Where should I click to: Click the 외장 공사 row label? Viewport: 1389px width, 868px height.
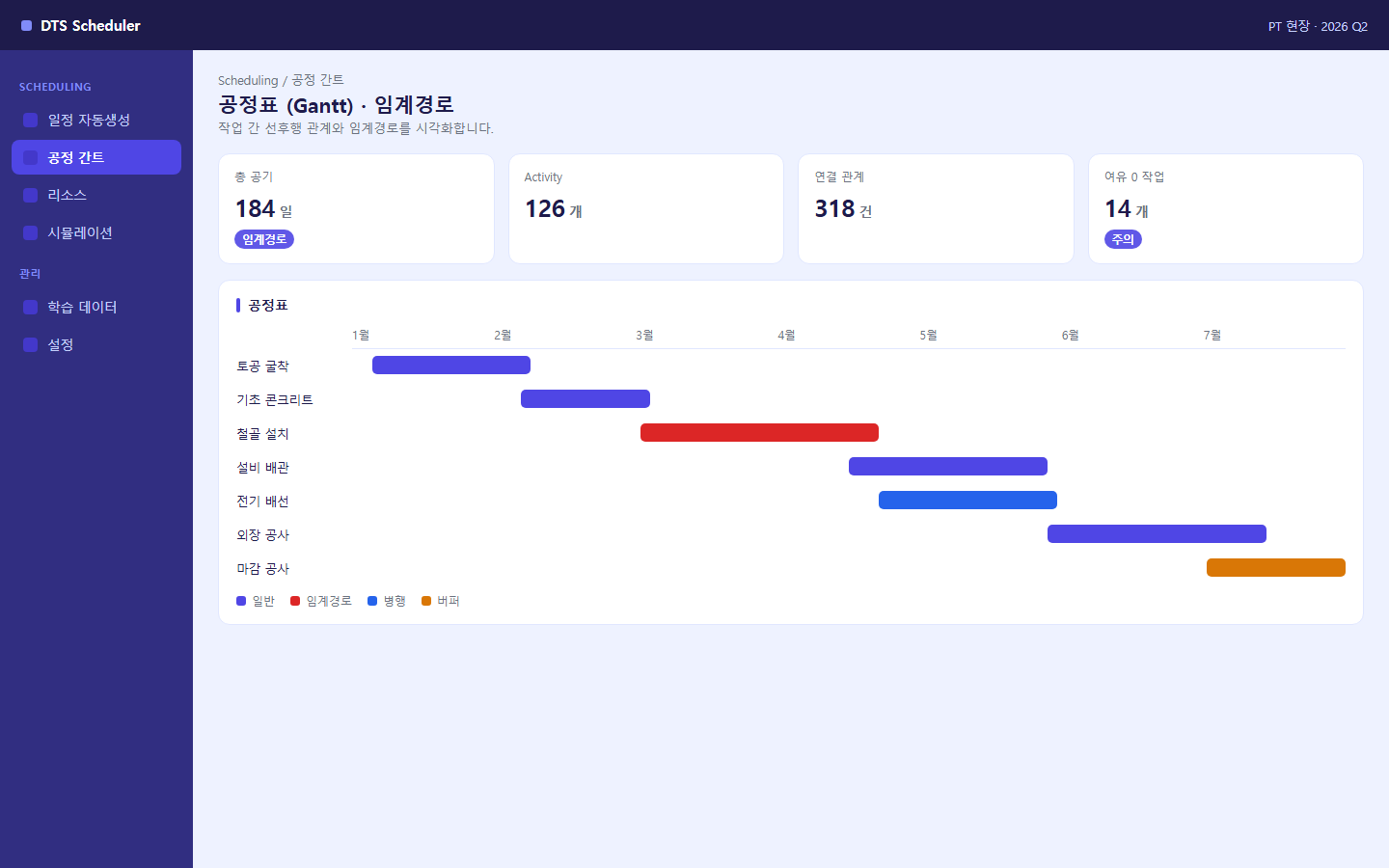(262, 535)
